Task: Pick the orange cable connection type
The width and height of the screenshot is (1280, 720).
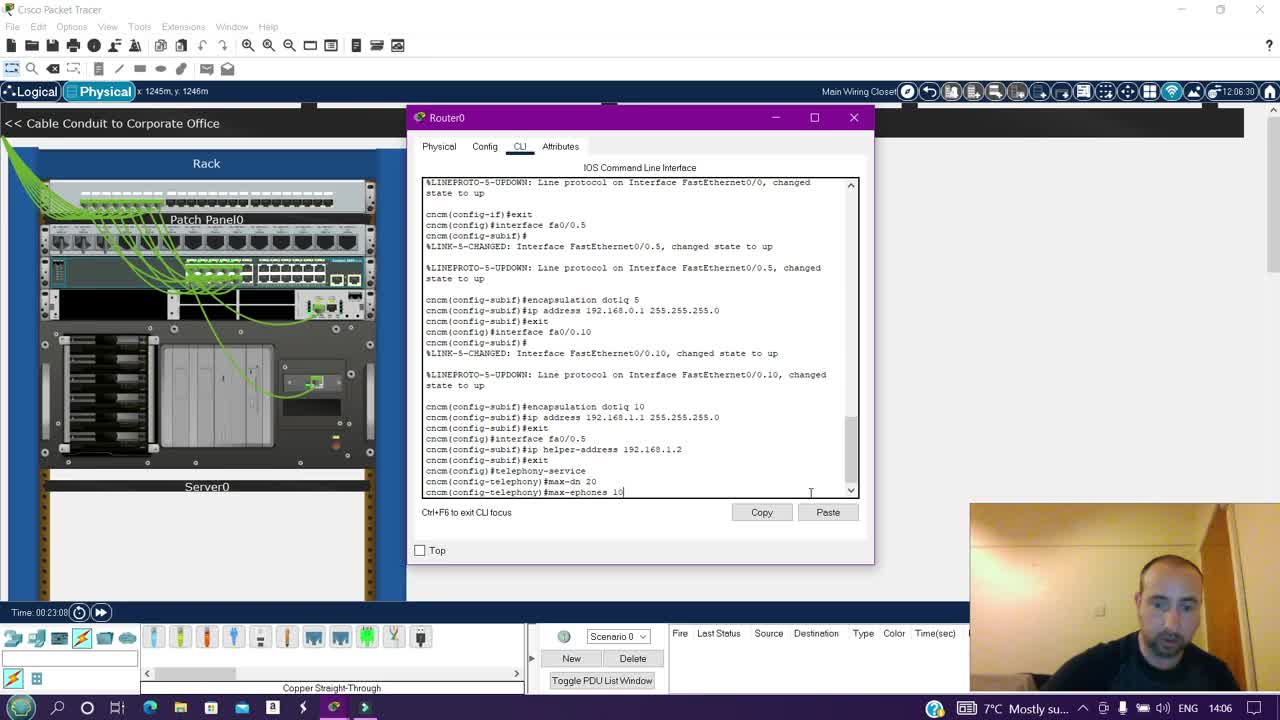Action: [206, 637]
